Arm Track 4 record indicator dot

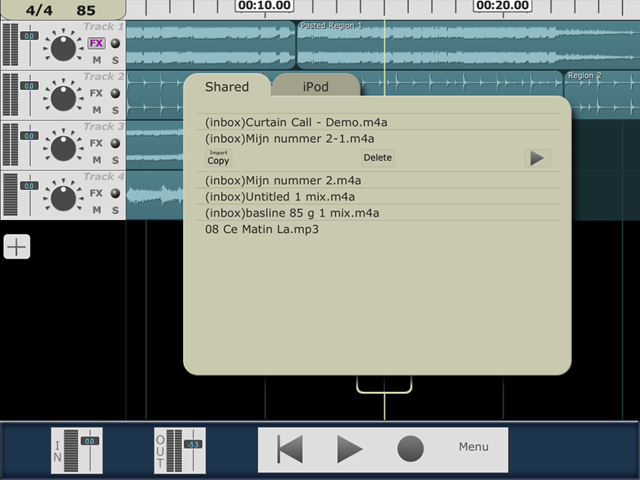(115, 194)
